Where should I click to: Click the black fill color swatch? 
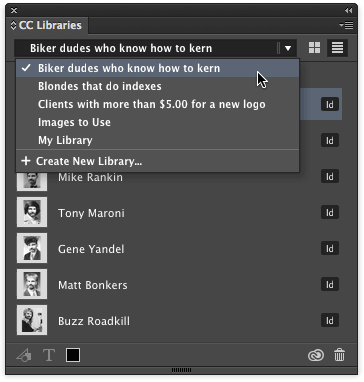(73, 355)
